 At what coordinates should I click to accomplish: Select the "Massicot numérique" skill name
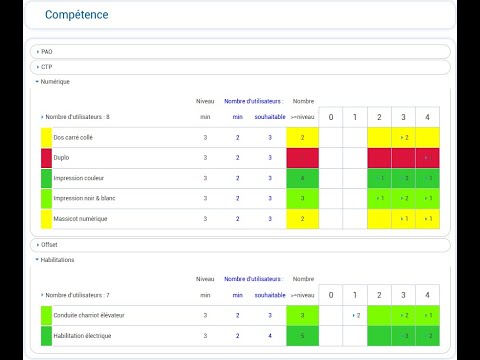click(x=80, y=219)
